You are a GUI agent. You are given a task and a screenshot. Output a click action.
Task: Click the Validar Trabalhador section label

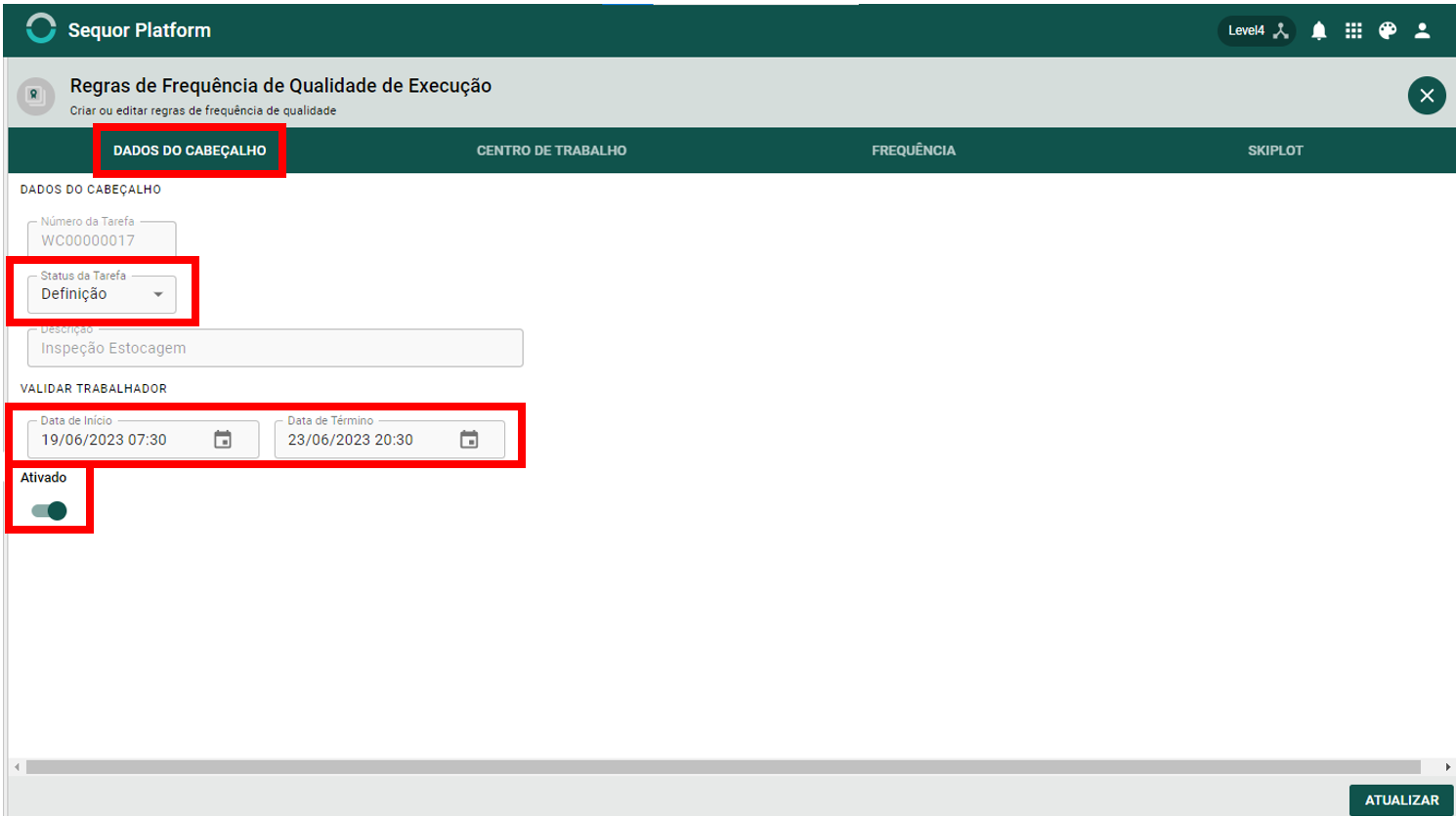pyautogui.click(x=94, y=388)
